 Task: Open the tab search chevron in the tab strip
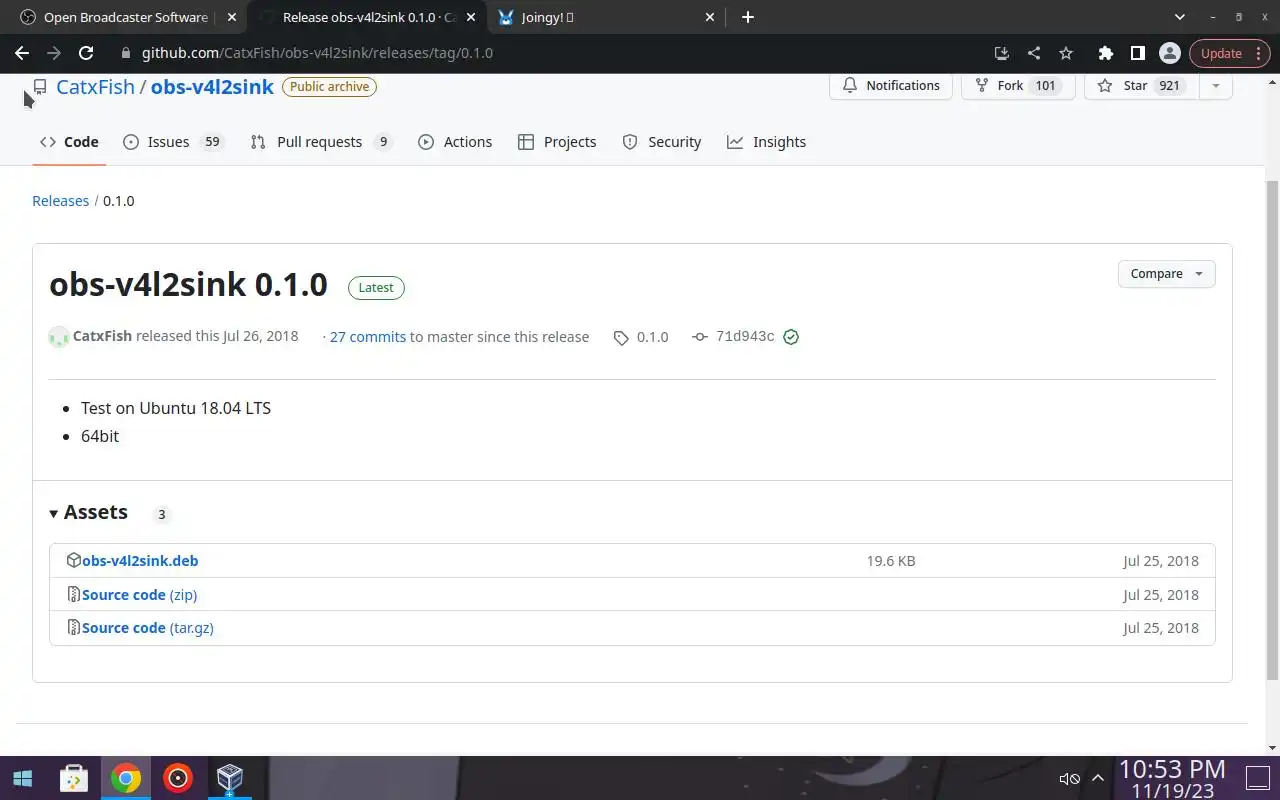(x=1179, y=17)
